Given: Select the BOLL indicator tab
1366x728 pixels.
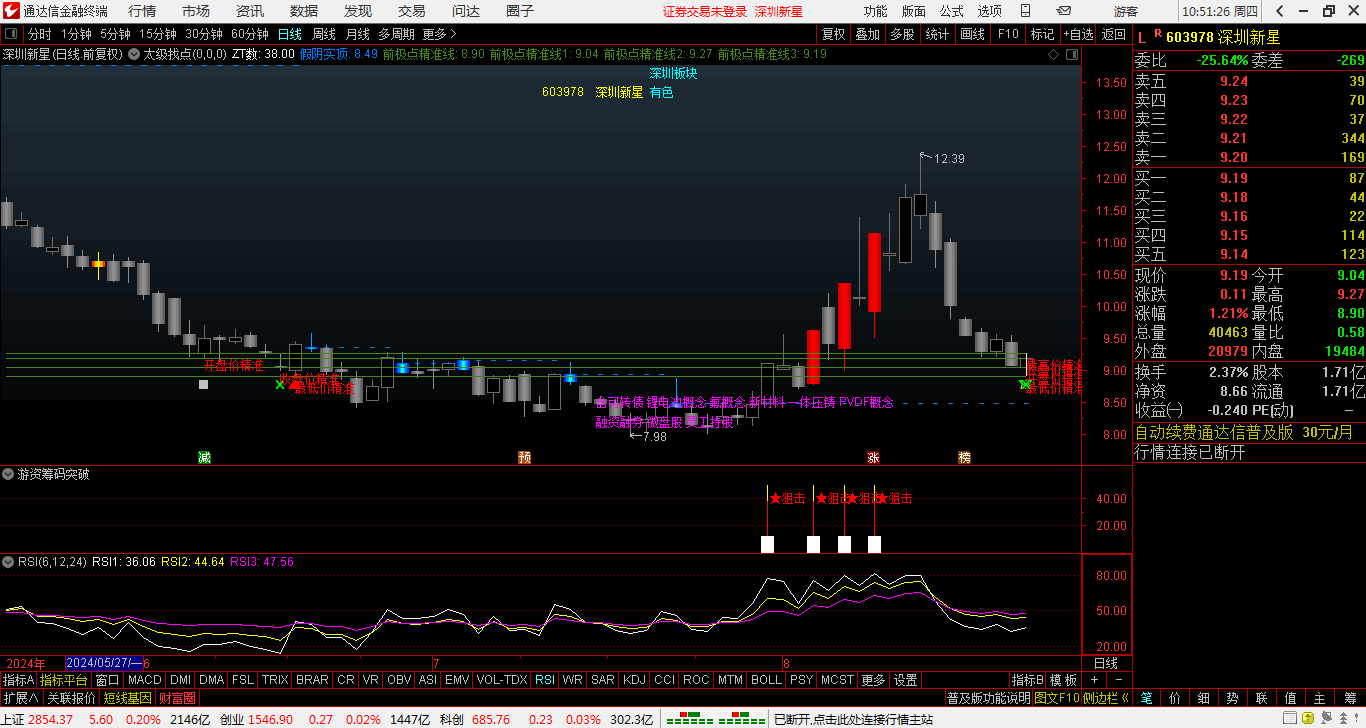Looking at the screenshot, I should [766, 680].
